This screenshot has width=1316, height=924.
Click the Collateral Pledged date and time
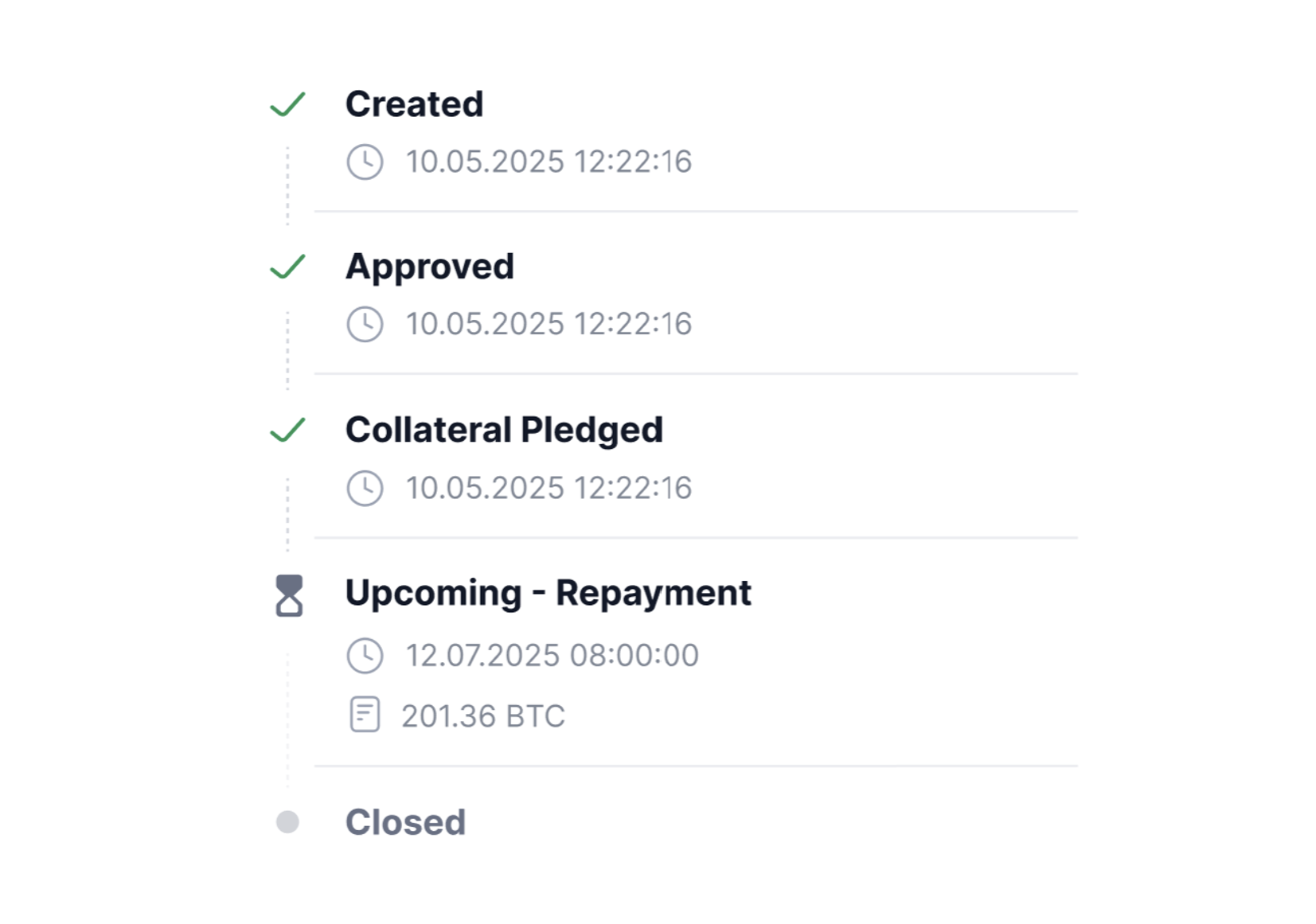tap(549, 488)
